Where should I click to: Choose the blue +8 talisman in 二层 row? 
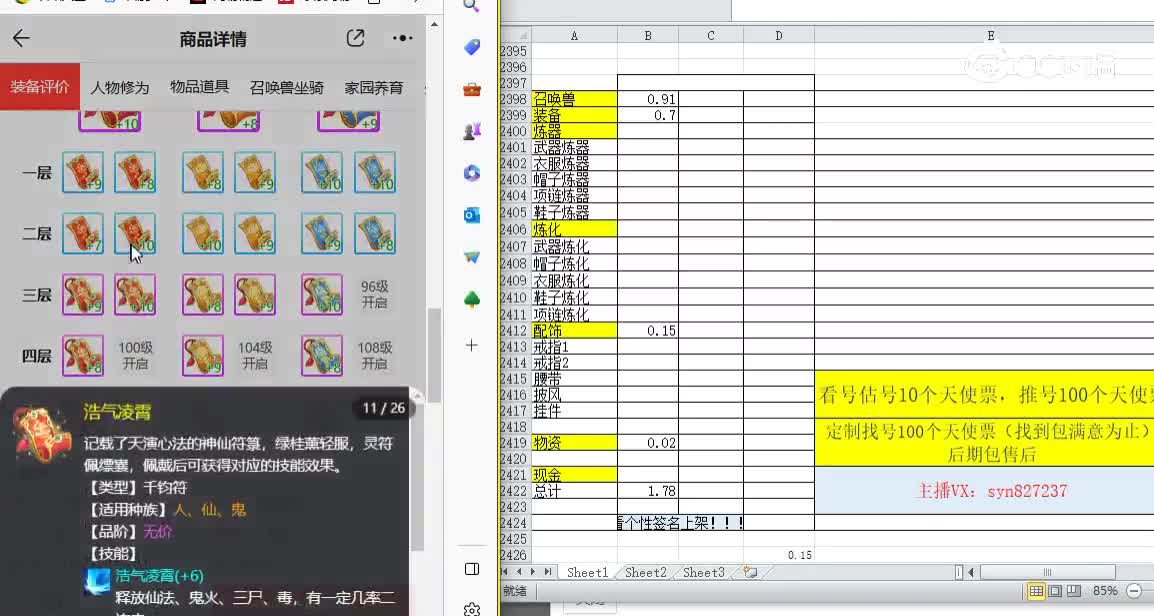(375, 233)
